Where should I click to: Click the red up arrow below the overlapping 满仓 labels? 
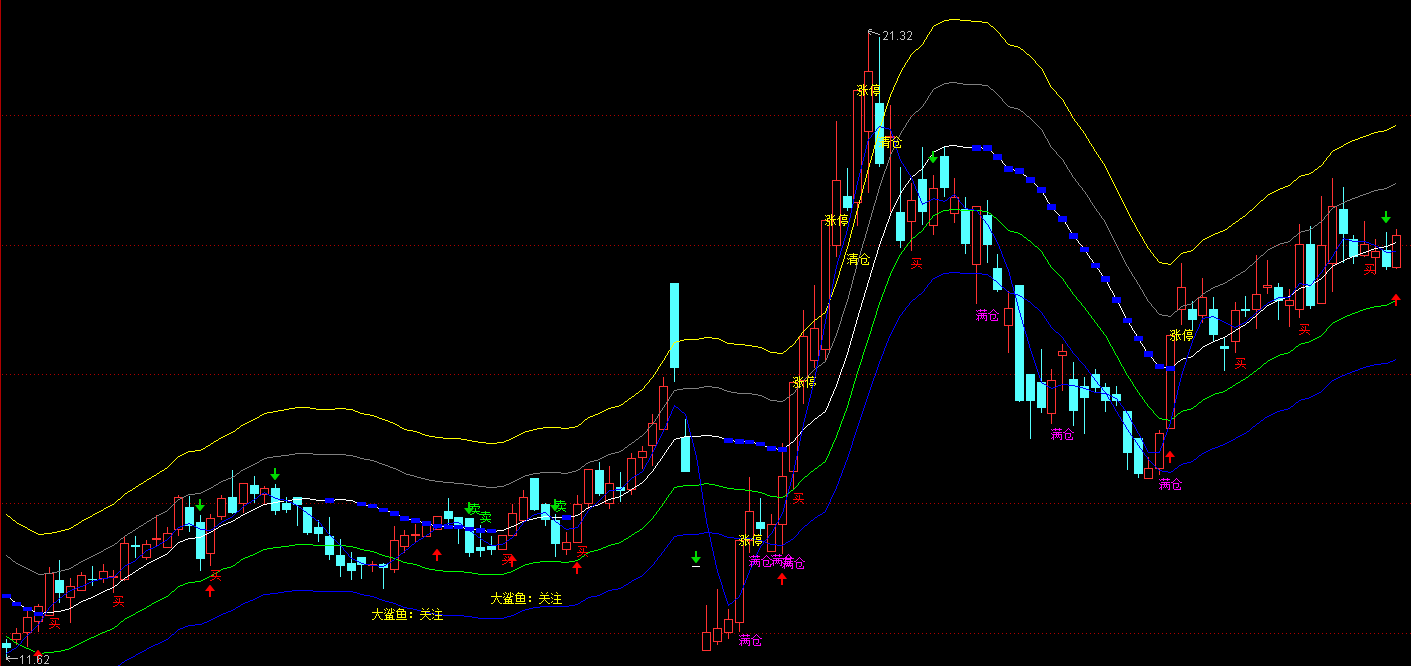pyautogui.click(x=781, y=578)
